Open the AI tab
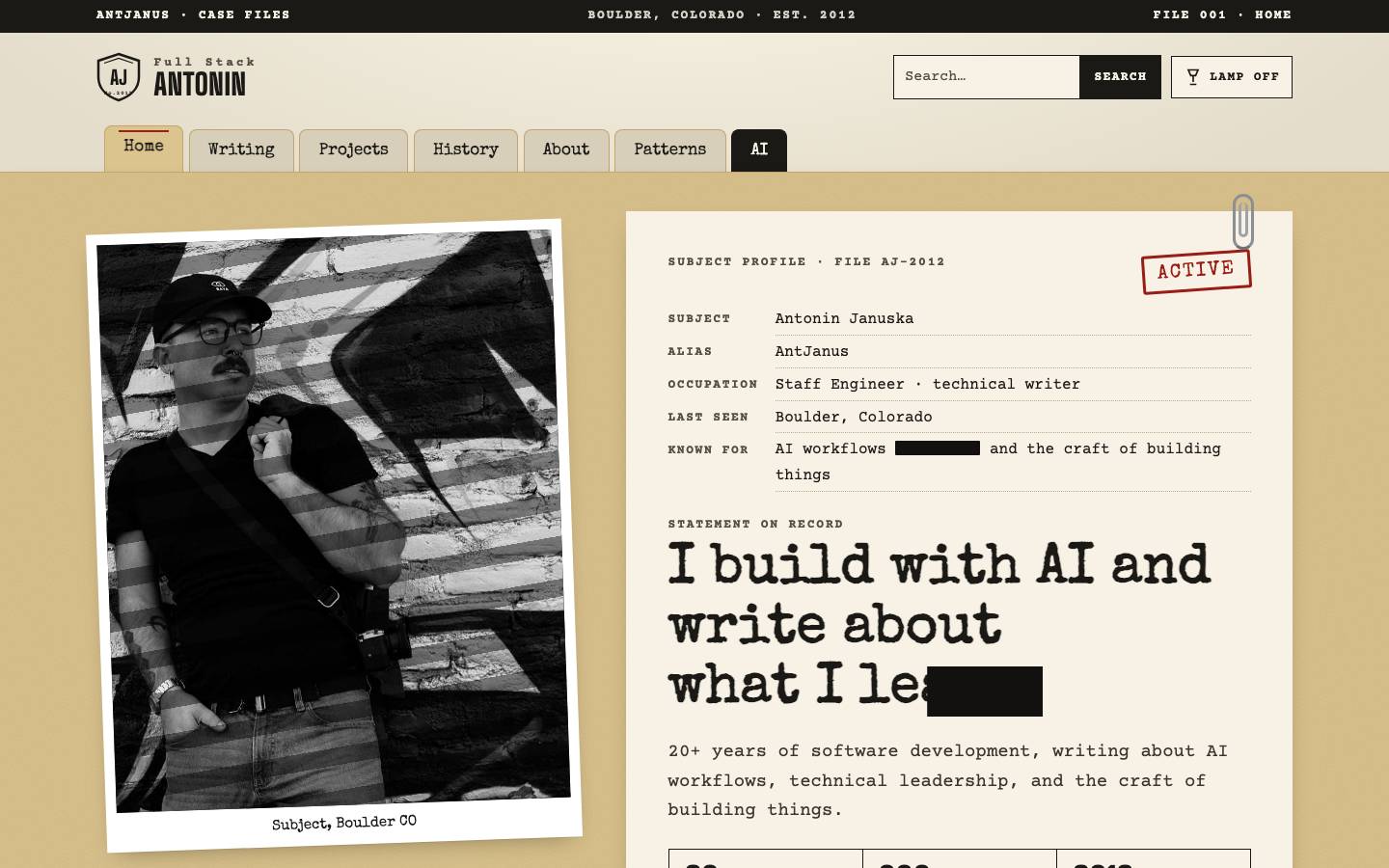 (x=759, y=150)
